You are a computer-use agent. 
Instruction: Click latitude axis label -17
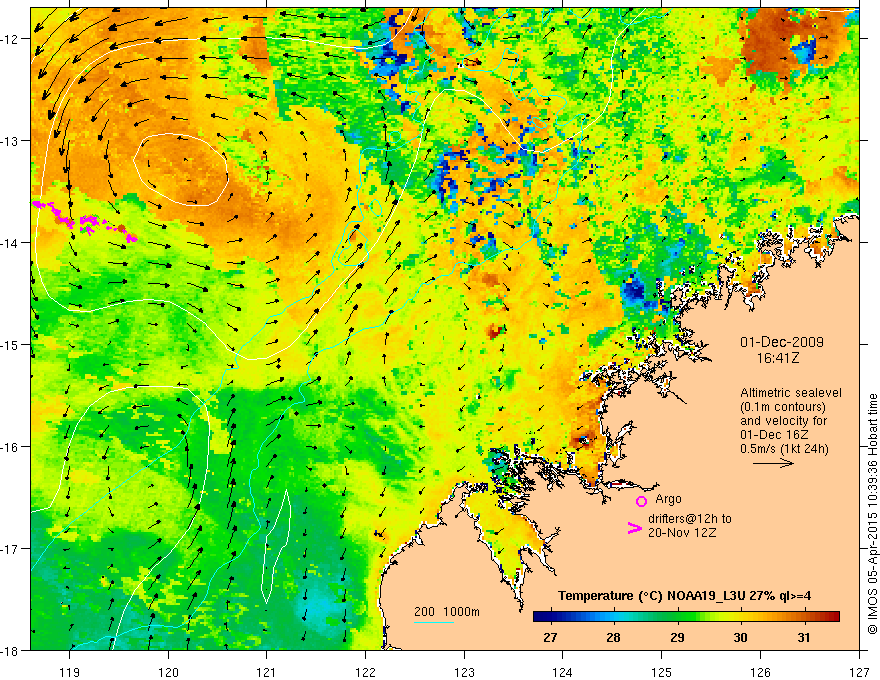pyautogui.click(x=11, y=549)
